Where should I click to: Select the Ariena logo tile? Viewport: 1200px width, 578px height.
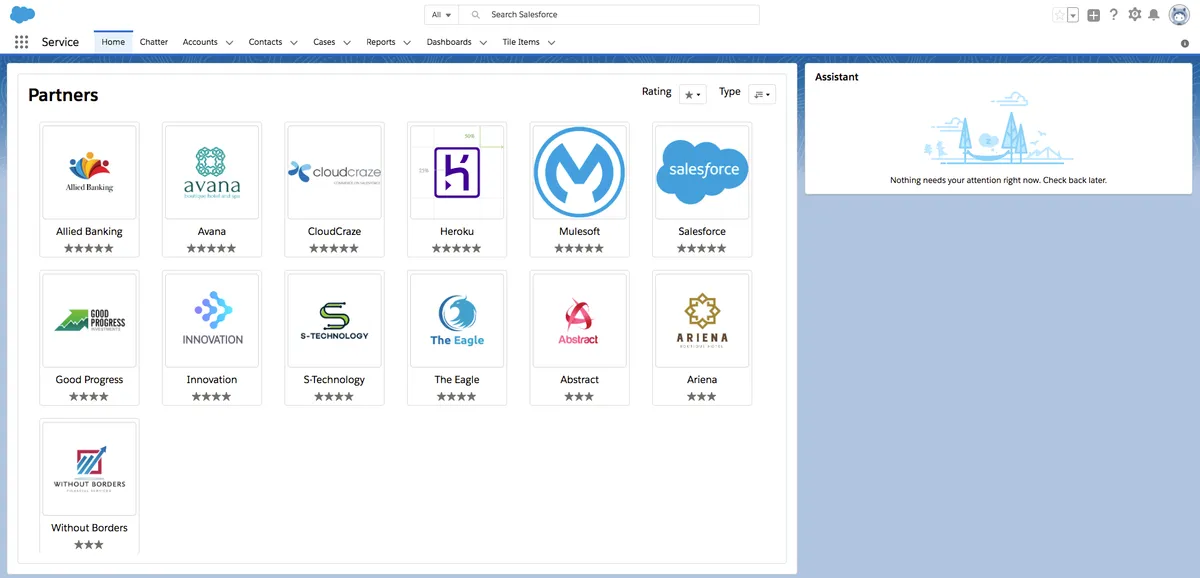[x=702, y=320]
